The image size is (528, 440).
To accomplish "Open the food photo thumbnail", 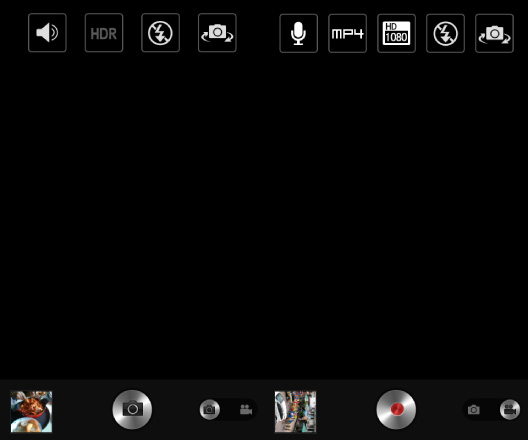I will pos(31,411).
